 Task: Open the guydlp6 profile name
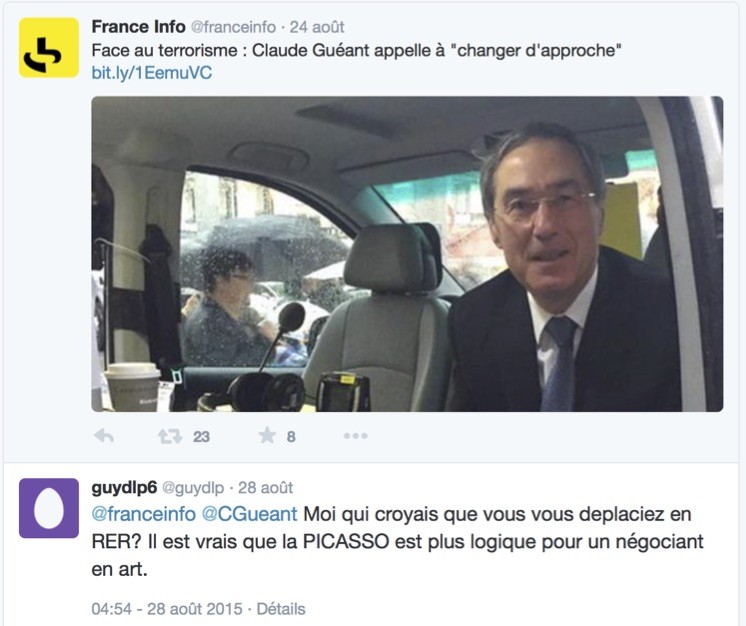pyautogui.click(x=124, y=488)
